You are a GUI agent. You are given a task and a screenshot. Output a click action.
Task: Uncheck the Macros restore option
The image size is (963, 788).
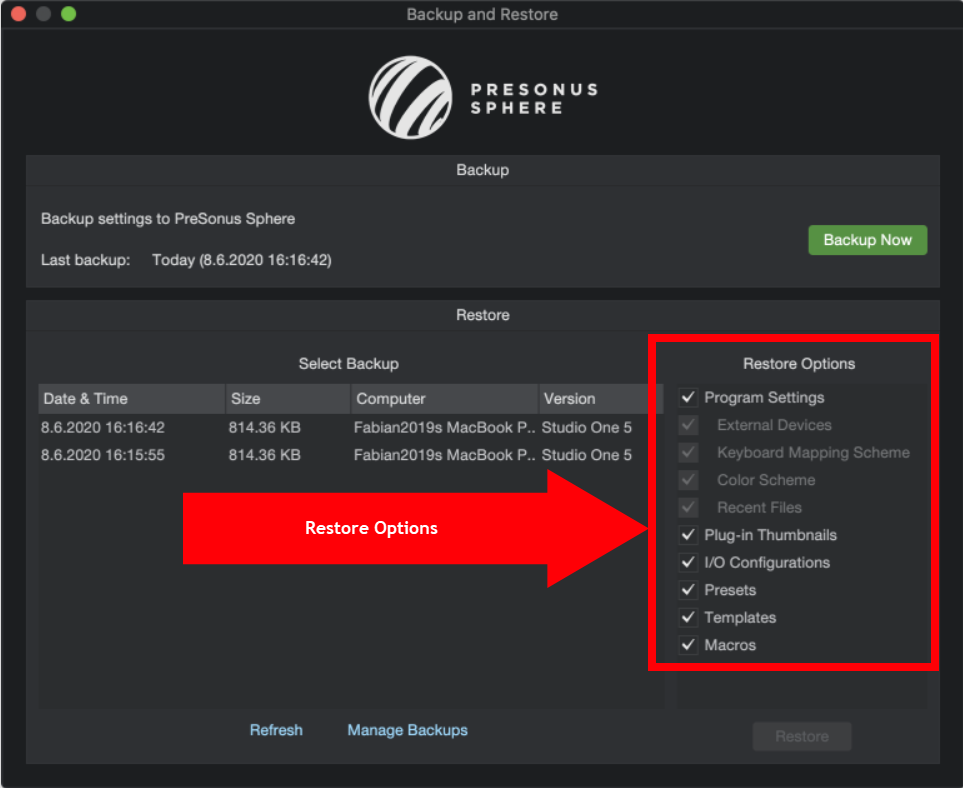[x=688, y=645]
